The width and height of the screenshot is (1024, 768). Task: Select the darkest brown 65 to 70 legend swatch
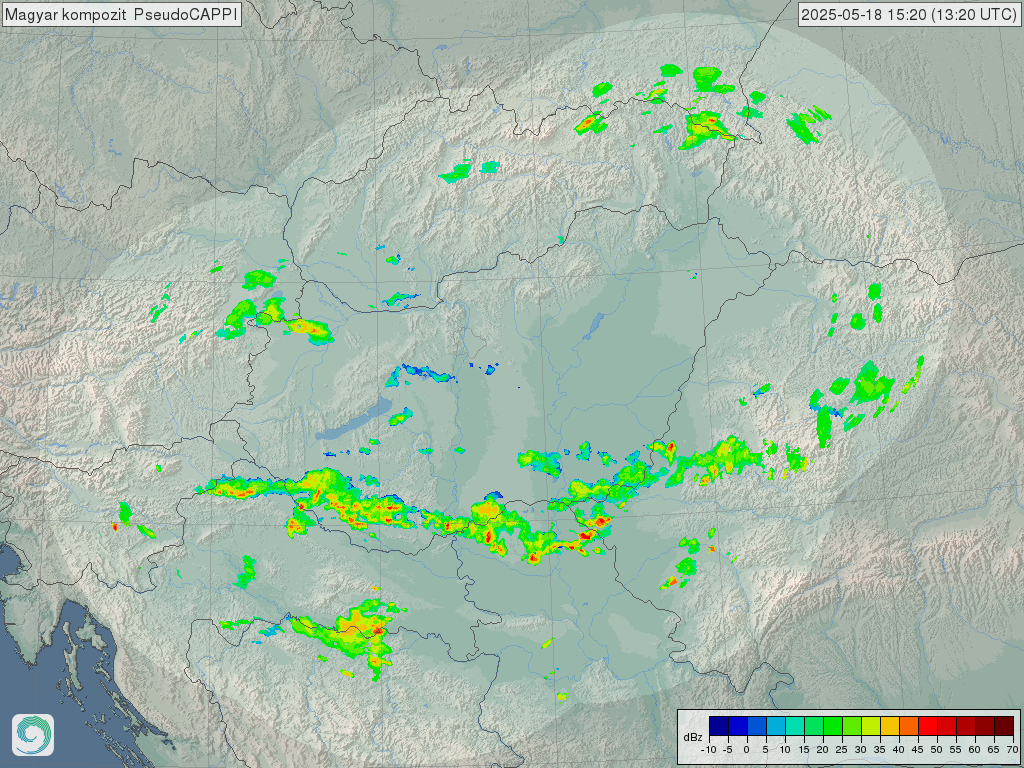1004,726
